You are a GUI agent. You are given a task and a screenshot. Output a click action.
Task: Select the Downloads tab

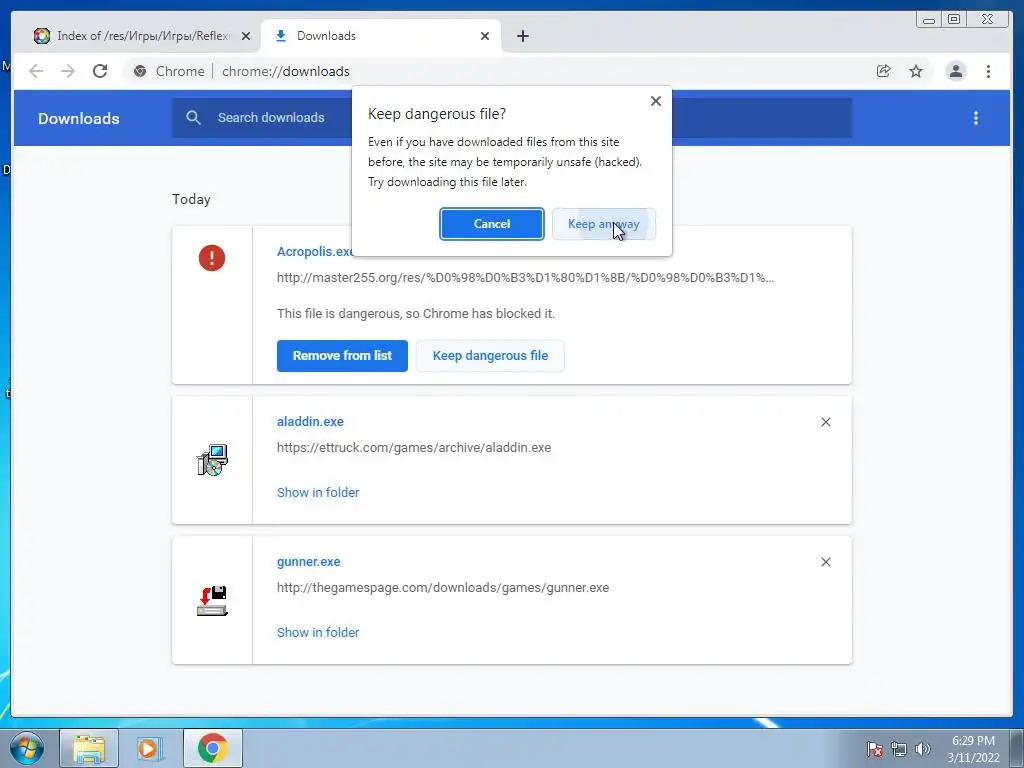(381, 36)
